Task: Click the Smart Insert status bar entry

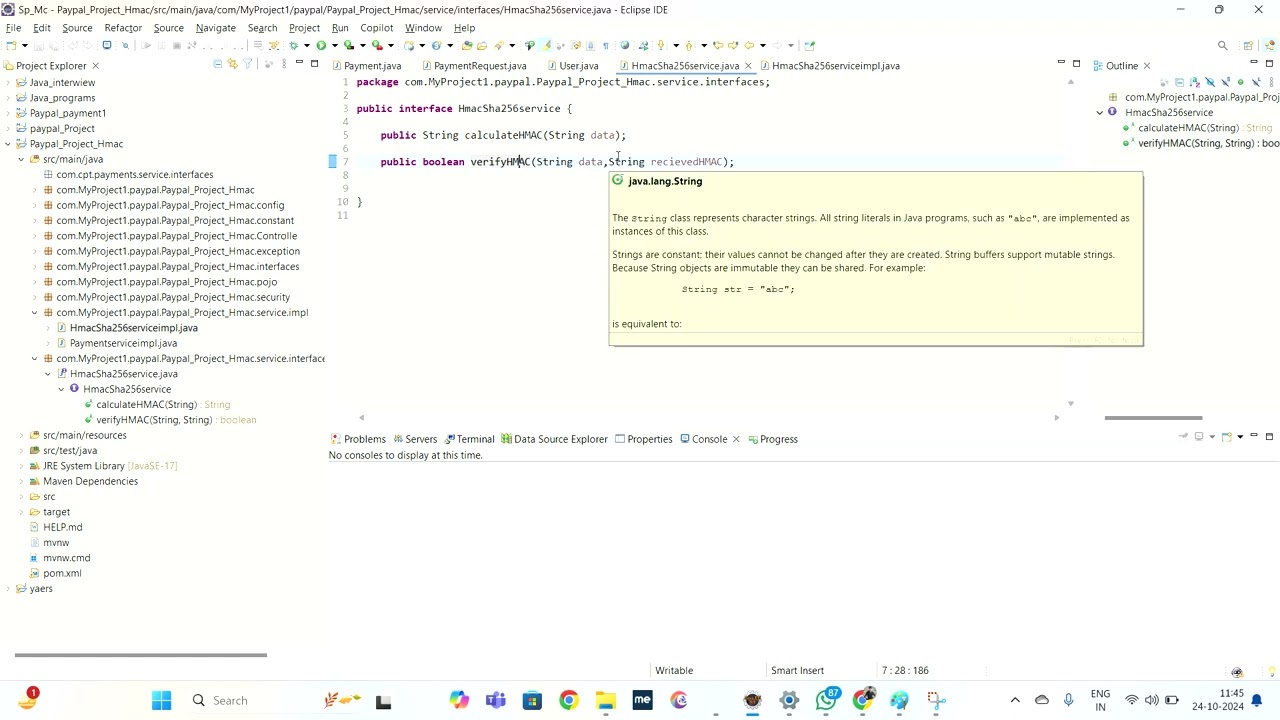Action: [x=797, y=671]
